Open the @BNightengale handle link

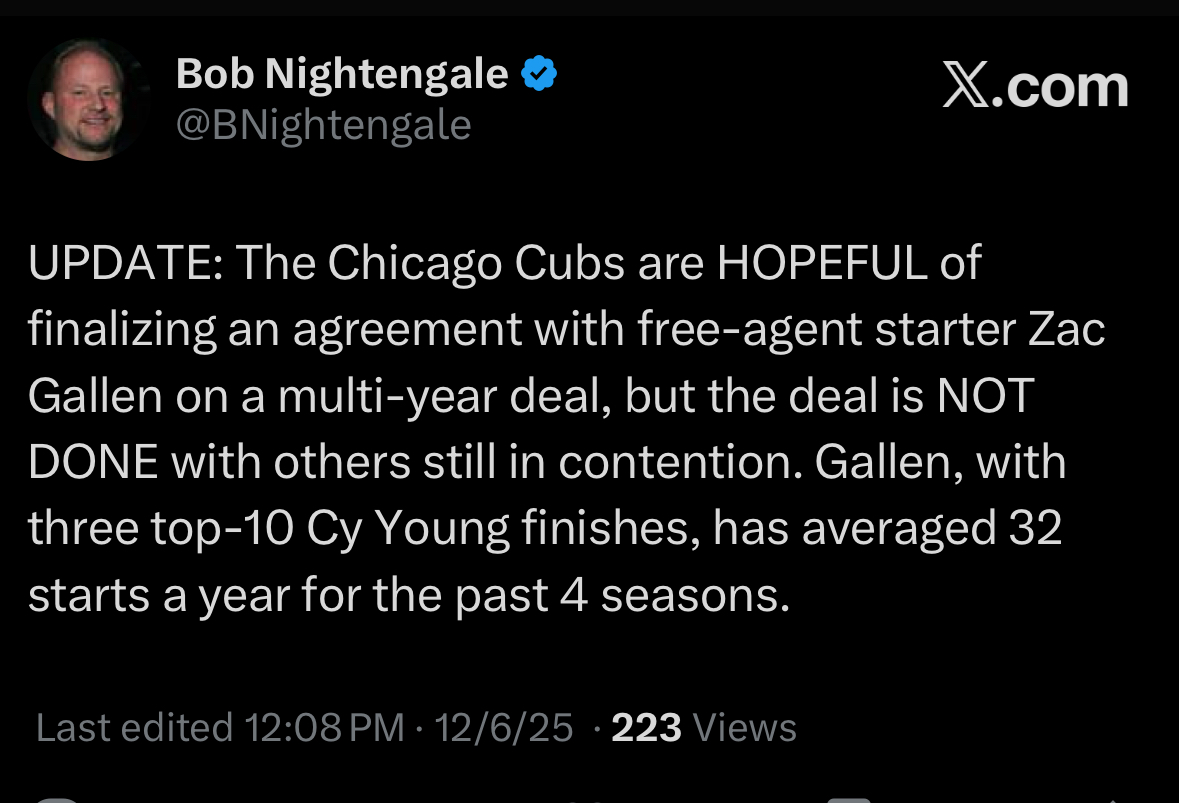click(x=323, y=125)
